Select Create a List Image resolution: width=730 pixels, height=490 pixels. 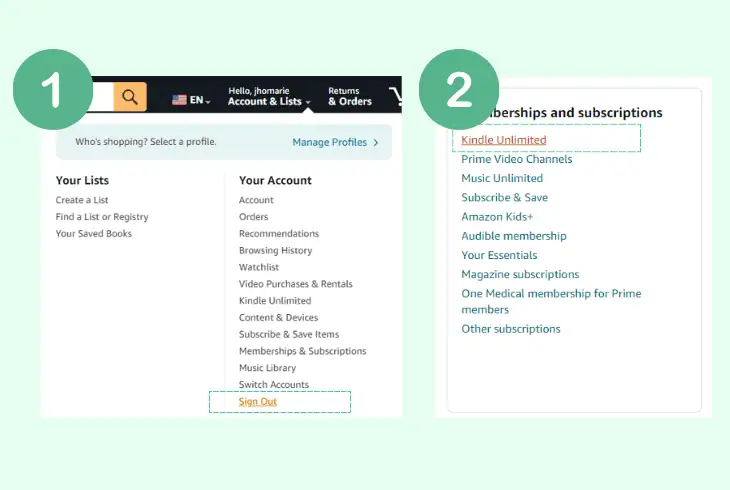pos(82,200)
